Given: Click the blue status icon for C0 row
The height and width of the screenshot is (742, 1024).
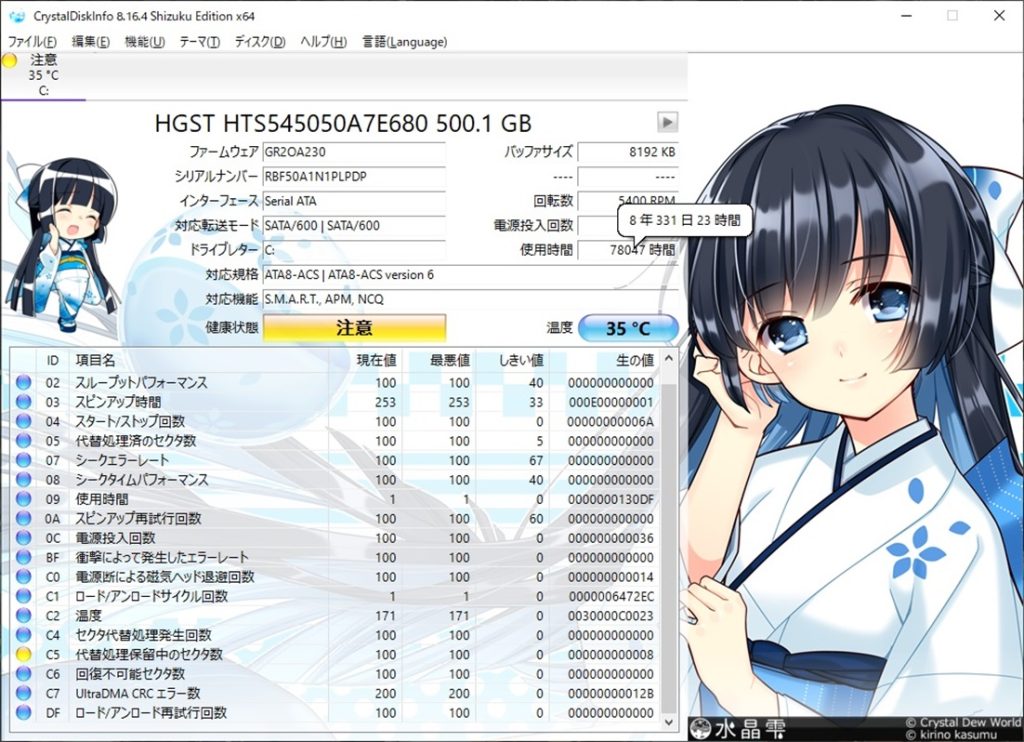Looking at the screenshot, I should click(x=24, y=577).
